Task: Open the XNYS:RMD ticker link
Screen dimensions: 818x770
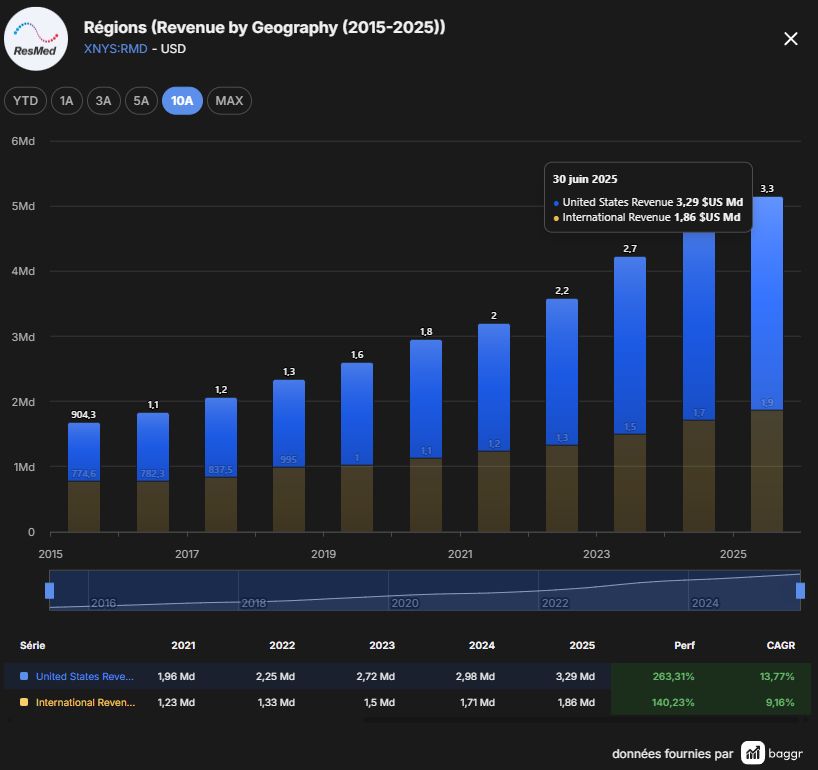Action: [115, 49]
